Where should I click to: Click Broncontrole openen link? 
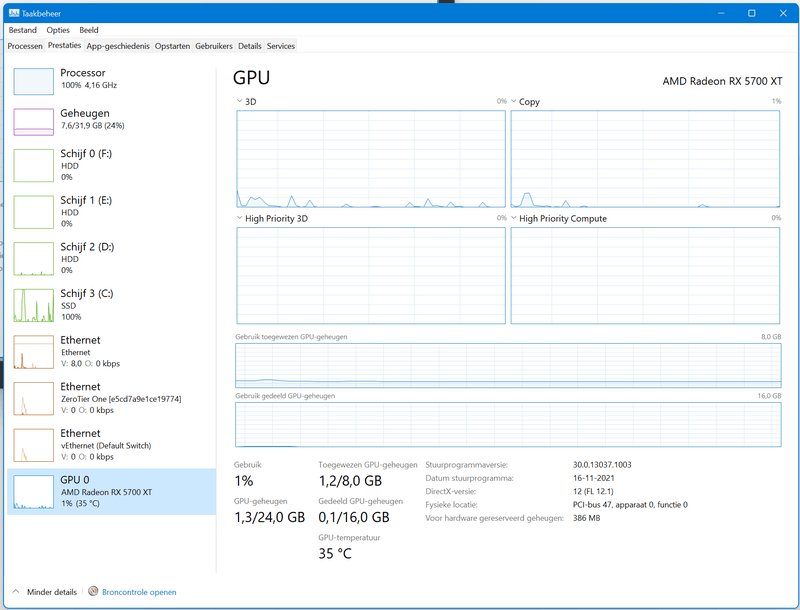pos(139,592)
